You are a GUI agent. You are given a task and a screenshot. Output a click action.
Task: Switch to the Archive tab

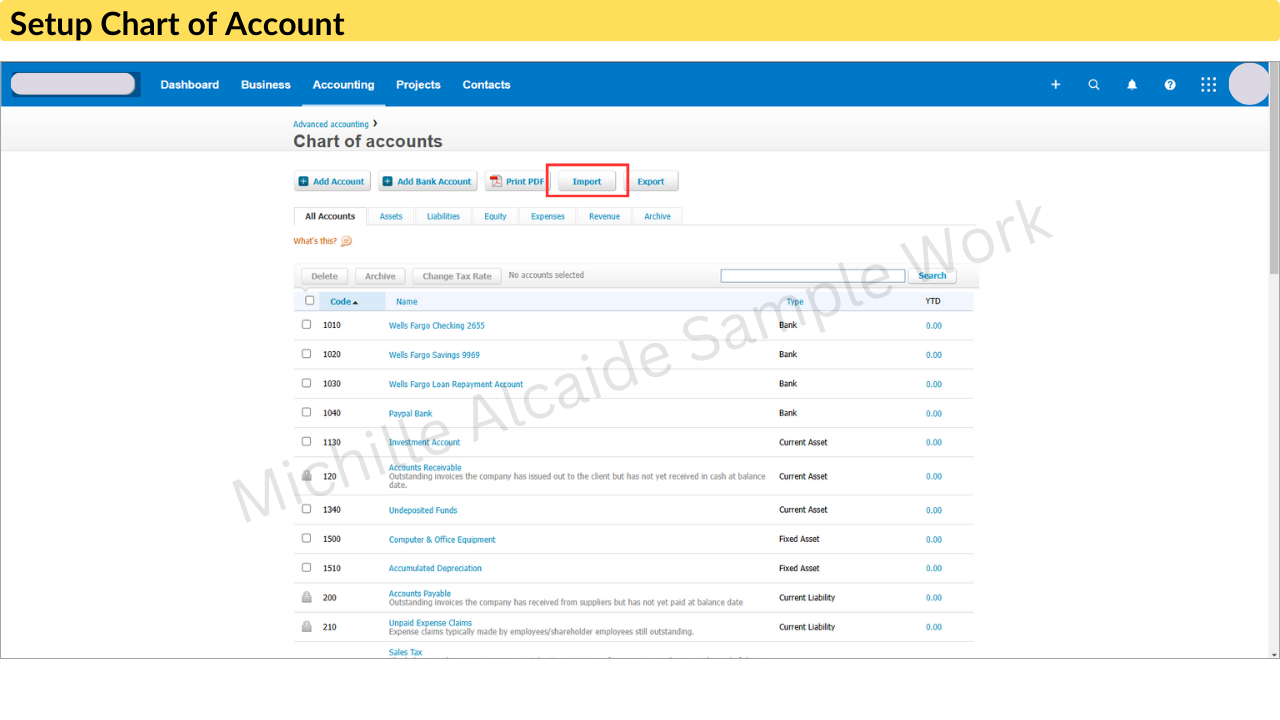(658, 216)
